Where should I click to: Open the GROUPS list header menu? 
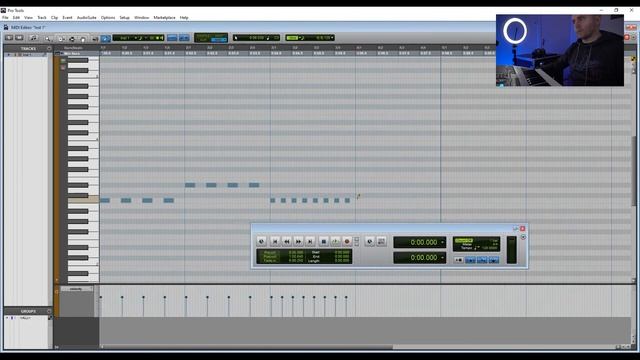pyautogui.click(x=49, y=311)
